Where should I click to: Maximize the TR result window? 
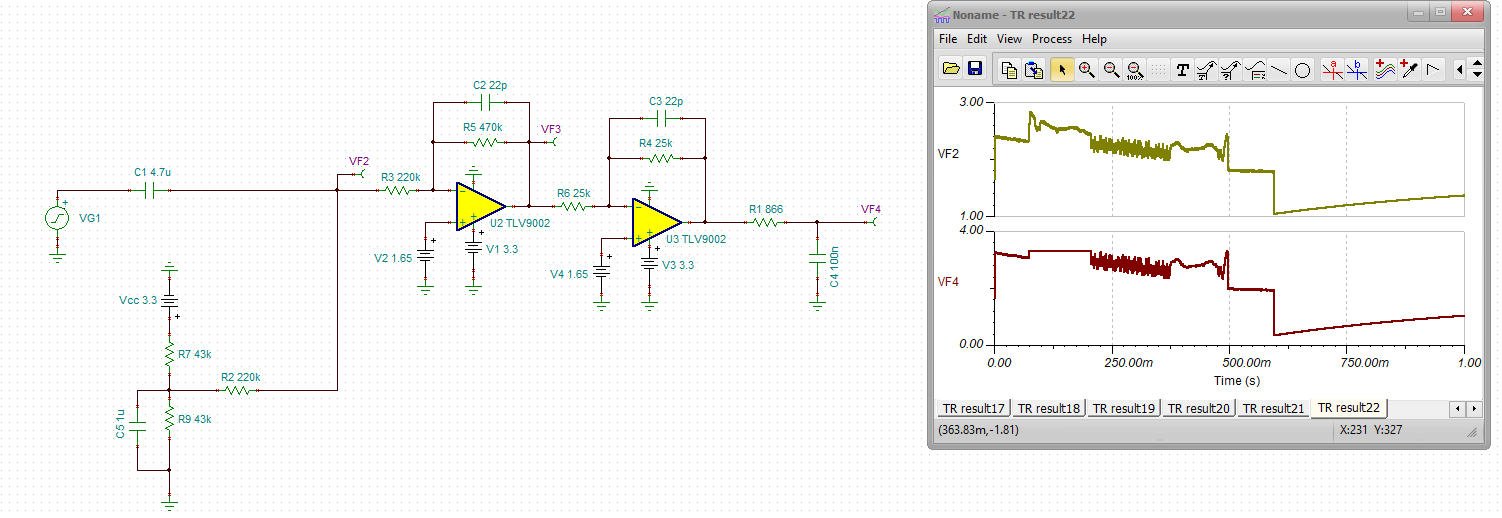pos(1440,12)
